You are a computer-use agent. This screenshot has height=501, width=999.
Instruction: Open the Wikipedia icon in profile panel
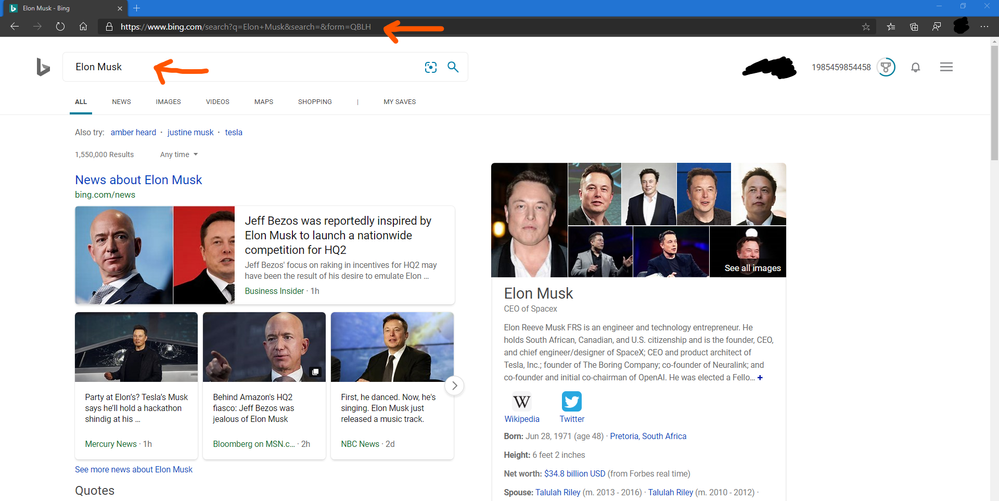click(x=522, y=402)
